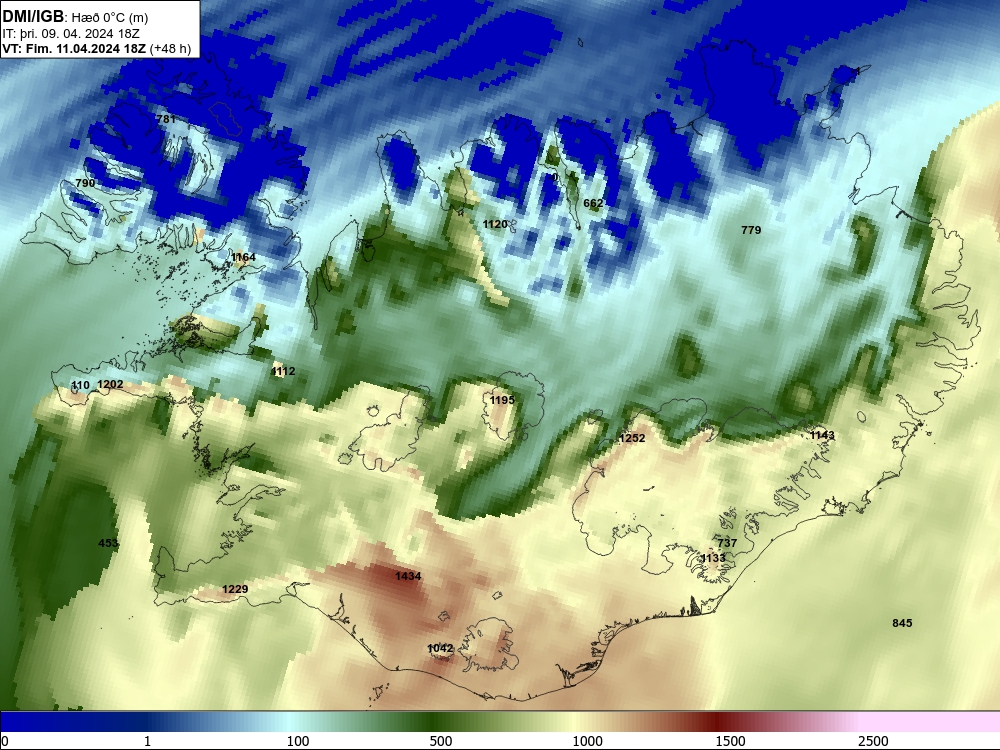Click the 1229 value label on the map
1000x750 pixels.
tap(235, 589)
